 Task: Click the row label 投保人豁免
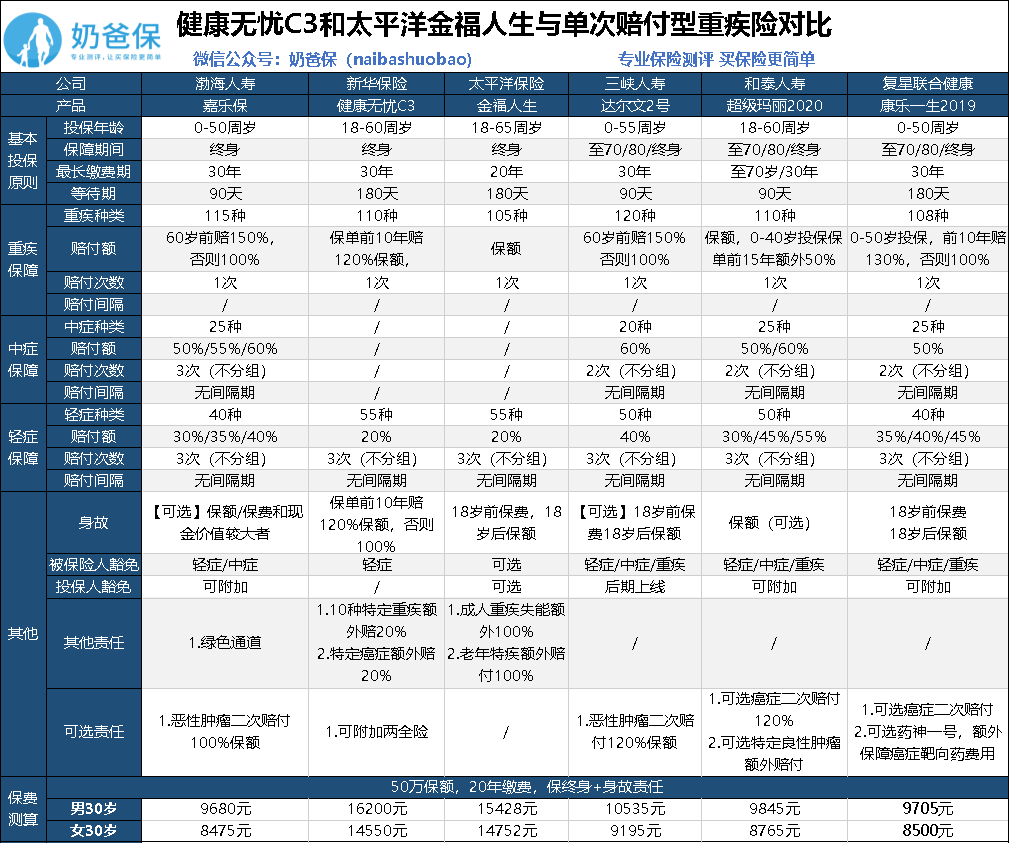(93, 587)
